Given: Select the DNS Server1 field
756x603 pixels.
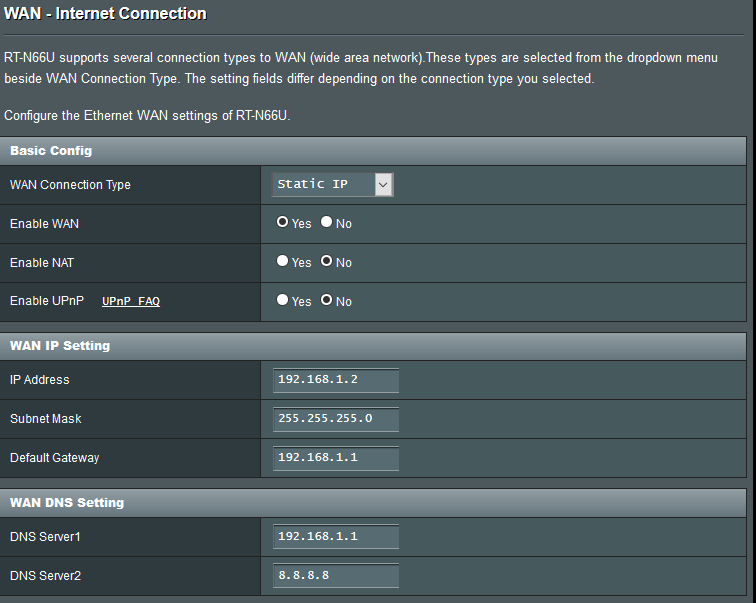Looking at the screenshot, I should click(335, 537).
